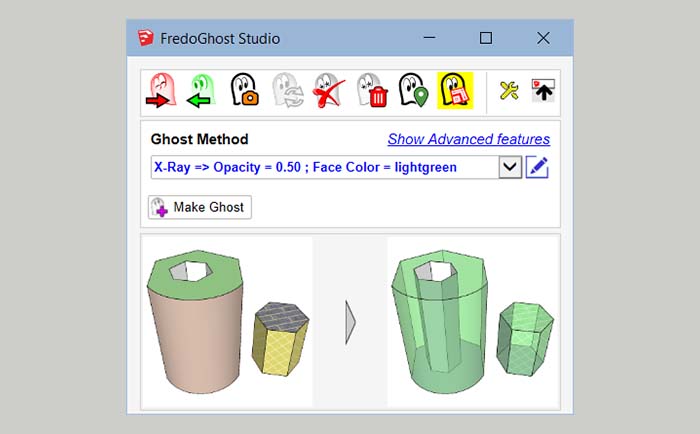This screenshot has width=700, height=434.
Task: Click the upward arrow icon in the toolbar
Action: click(x=542, y=91)
